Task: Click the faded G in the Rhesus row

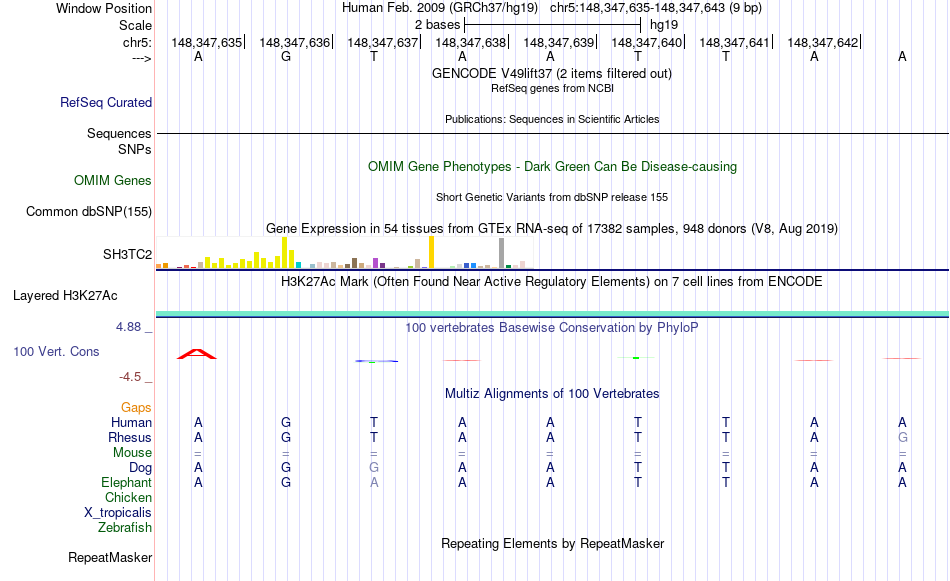Action: 903,437
